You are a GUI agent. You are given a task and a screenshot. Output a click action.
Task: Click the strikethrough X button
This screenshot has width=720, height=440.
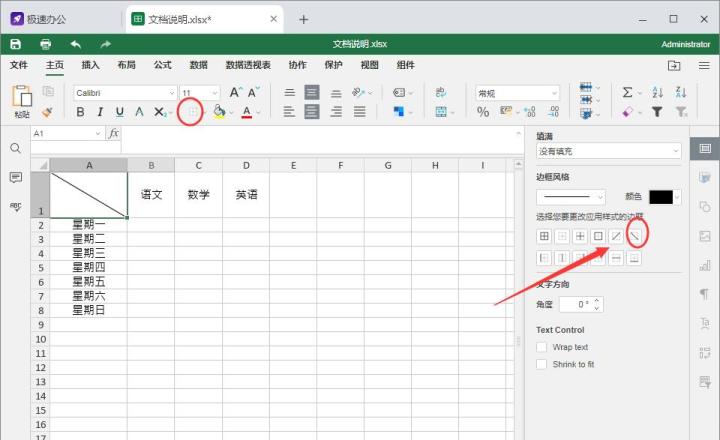click(159, 112)
